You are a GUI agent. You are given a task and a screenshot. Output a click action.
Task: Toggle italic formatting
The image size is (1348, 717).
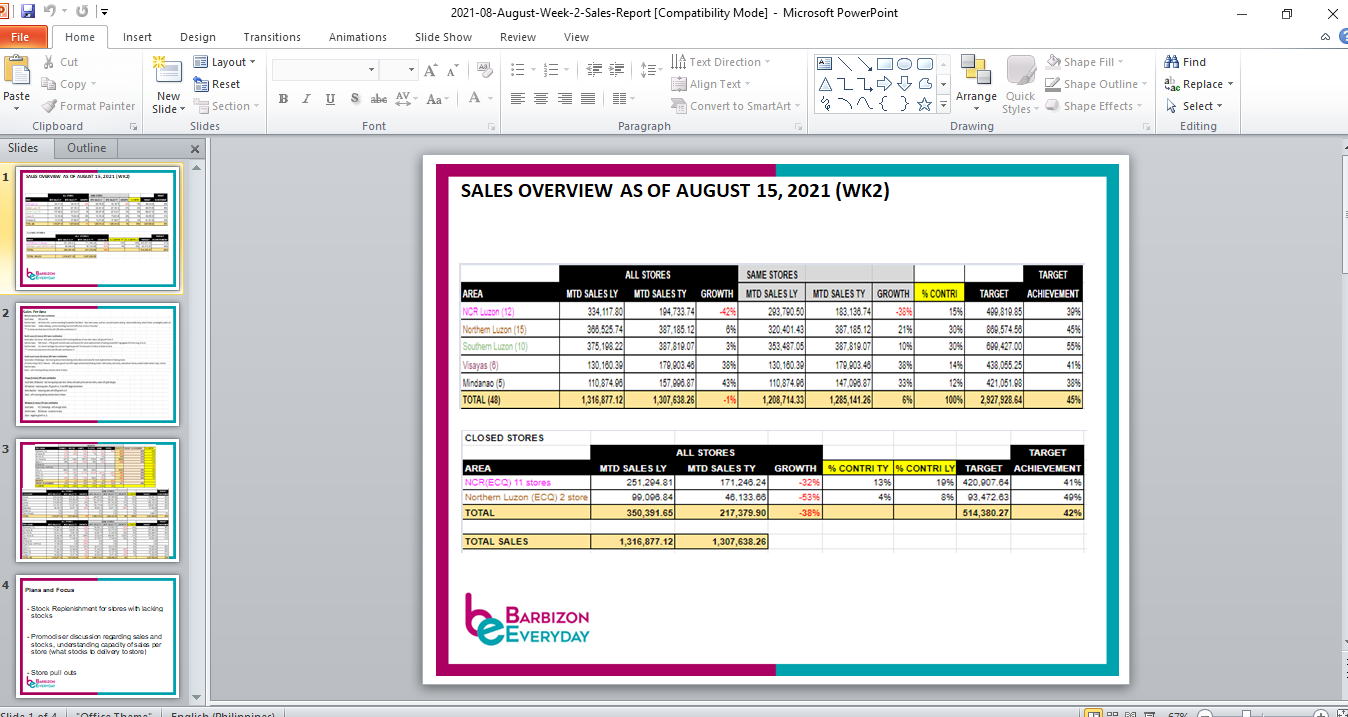307,99
